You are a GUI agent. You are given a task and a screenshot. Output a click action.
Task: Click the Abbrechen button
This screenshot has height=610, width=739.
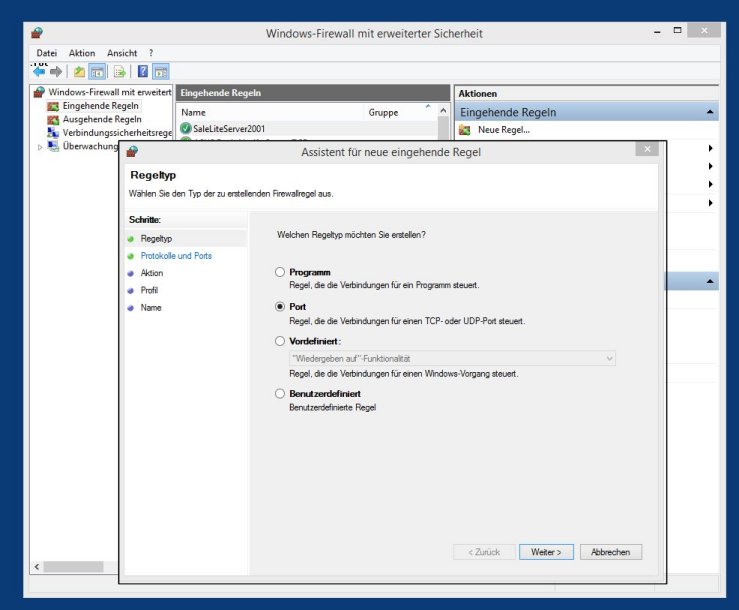[x=610, y=552]
